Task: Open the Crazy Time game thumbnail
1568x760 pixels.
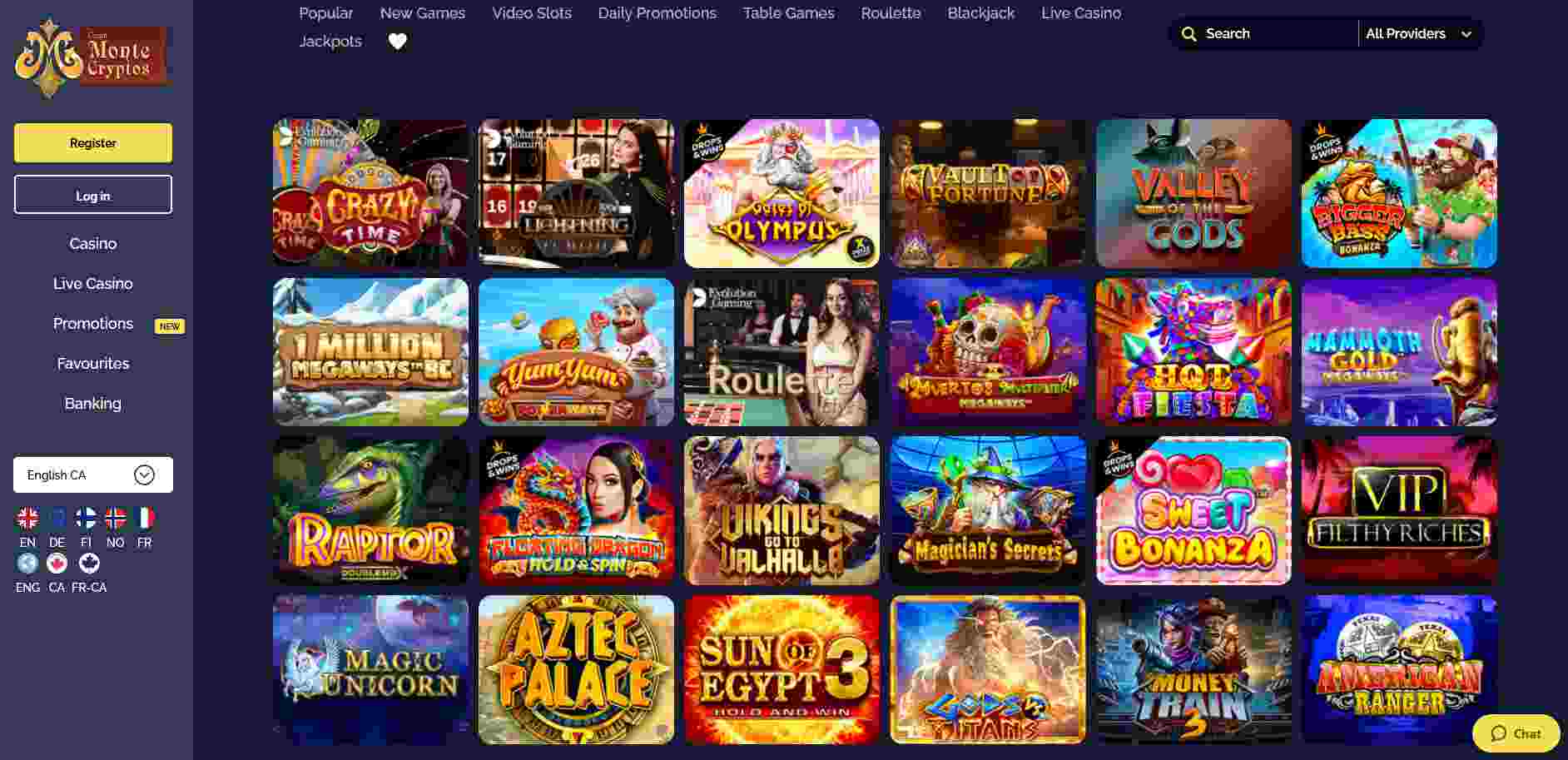Action: click(x=370, y=193)
